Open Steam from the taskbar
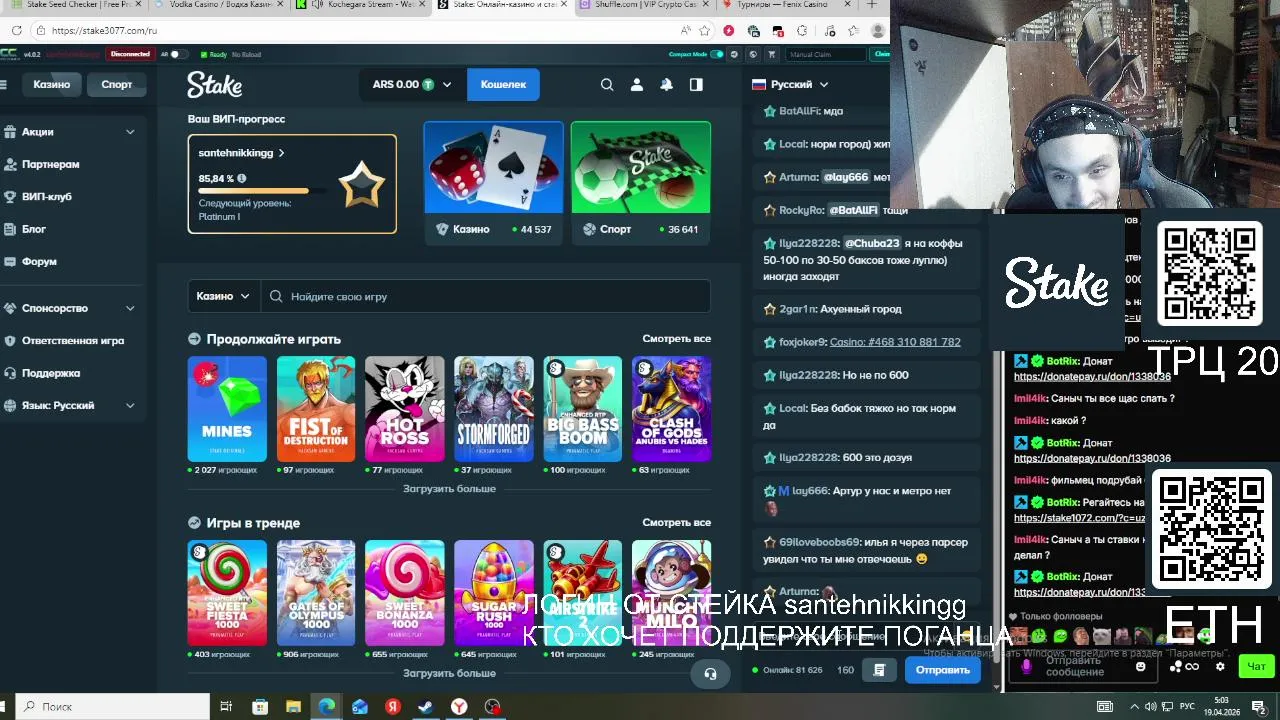The height and width of the screenshot is (720, 1280). tap(425, 707)
